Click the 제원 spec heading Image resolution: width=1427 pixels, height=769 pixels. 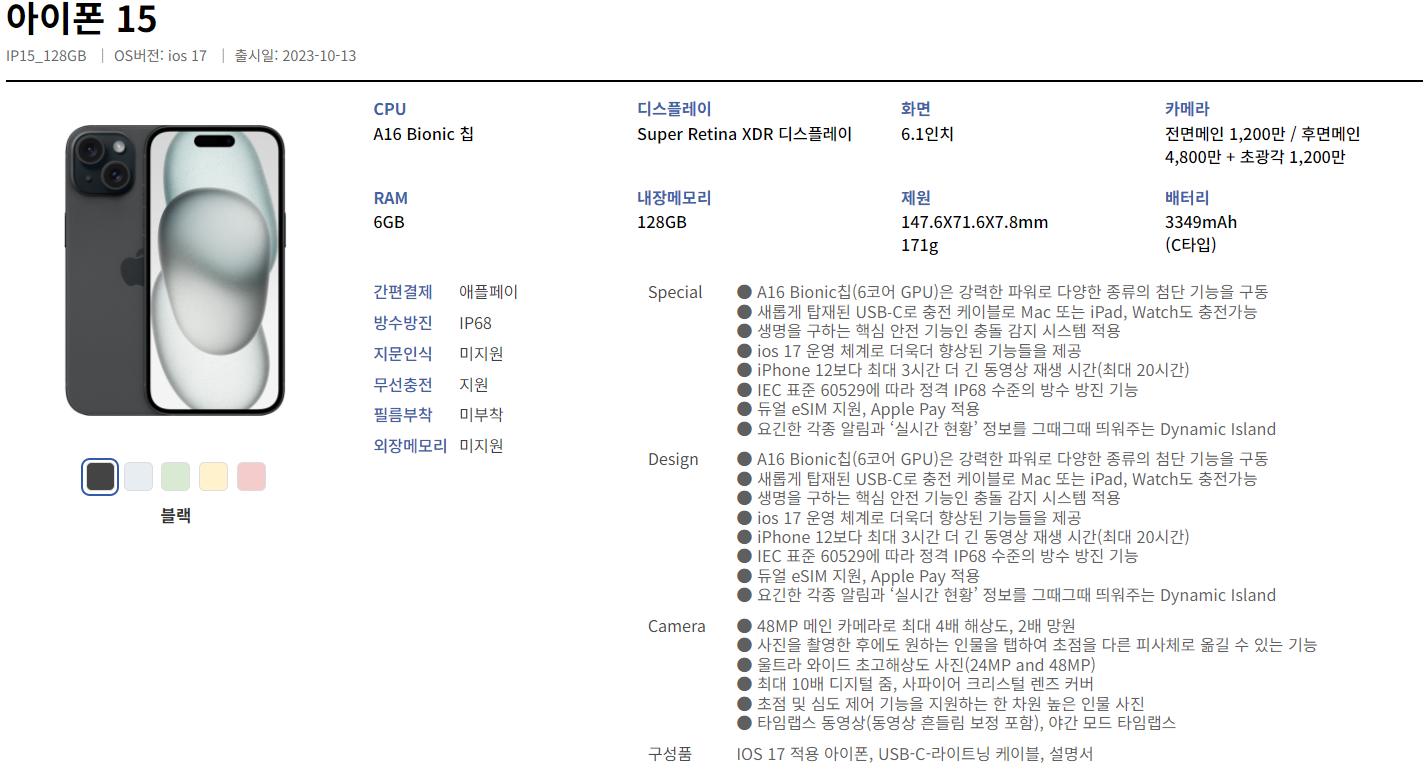(916, 198)
